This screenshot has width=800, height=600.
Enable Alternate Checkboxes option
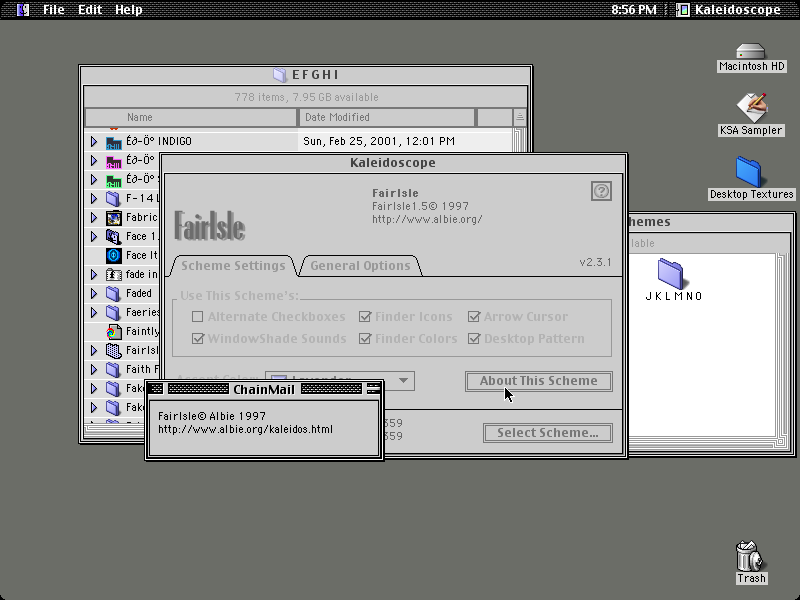tap(197, 317)
